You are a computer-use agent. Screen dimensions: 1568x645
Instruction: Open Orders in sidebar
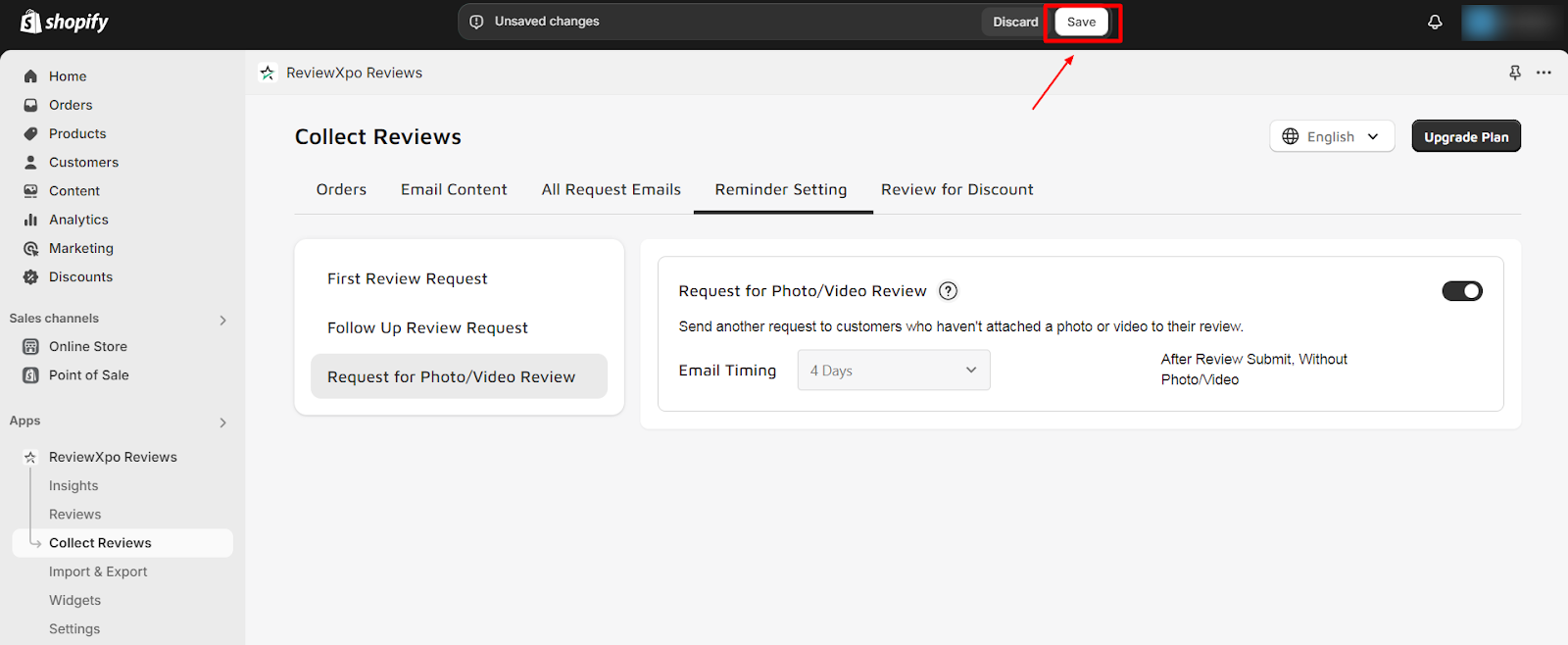(x=71, y=105)
